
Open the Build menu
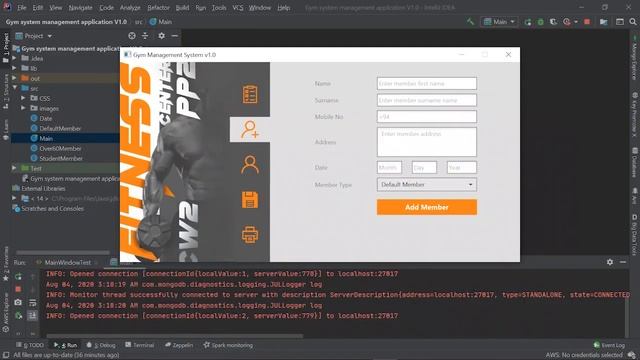[x=182, y=8]
